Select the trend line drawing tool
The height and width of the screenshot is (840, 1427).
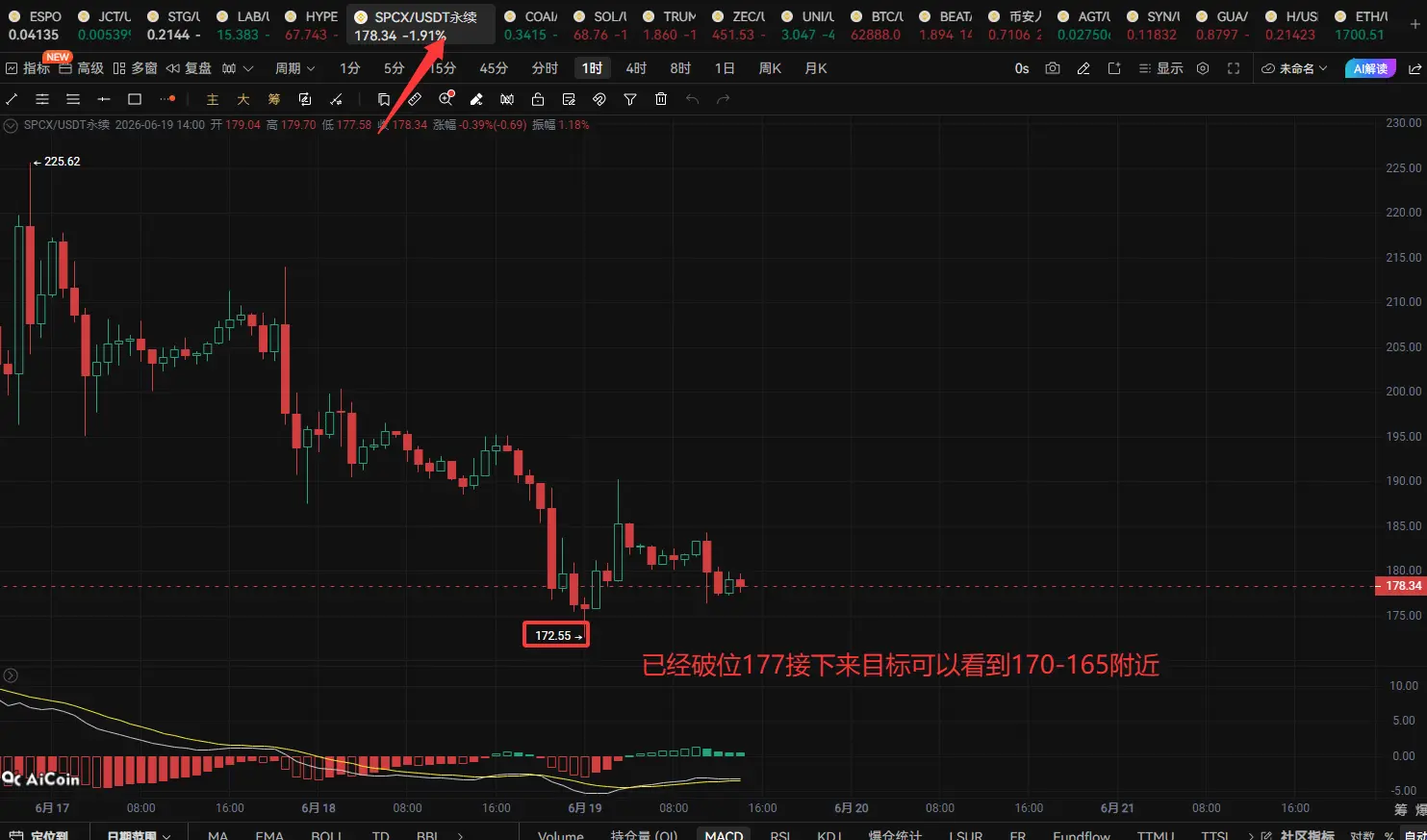12,99
